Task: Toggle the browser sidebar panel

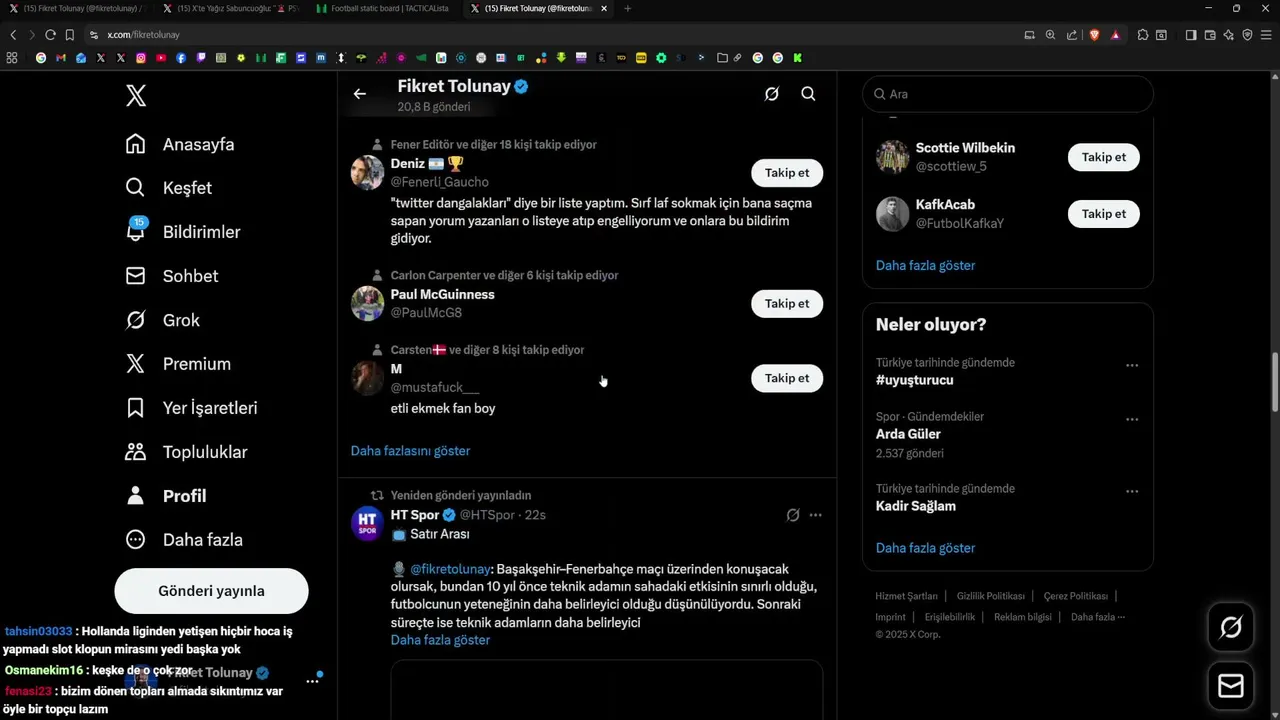Action: (1191, 35)
